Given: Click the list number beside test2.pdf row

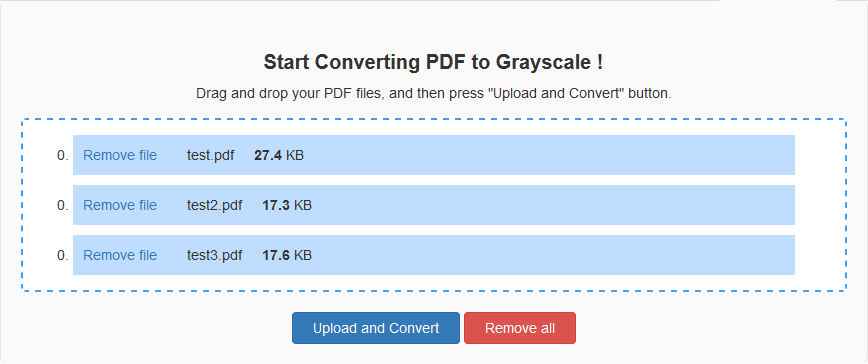Looking at the screenshot, I should [63, 205].
